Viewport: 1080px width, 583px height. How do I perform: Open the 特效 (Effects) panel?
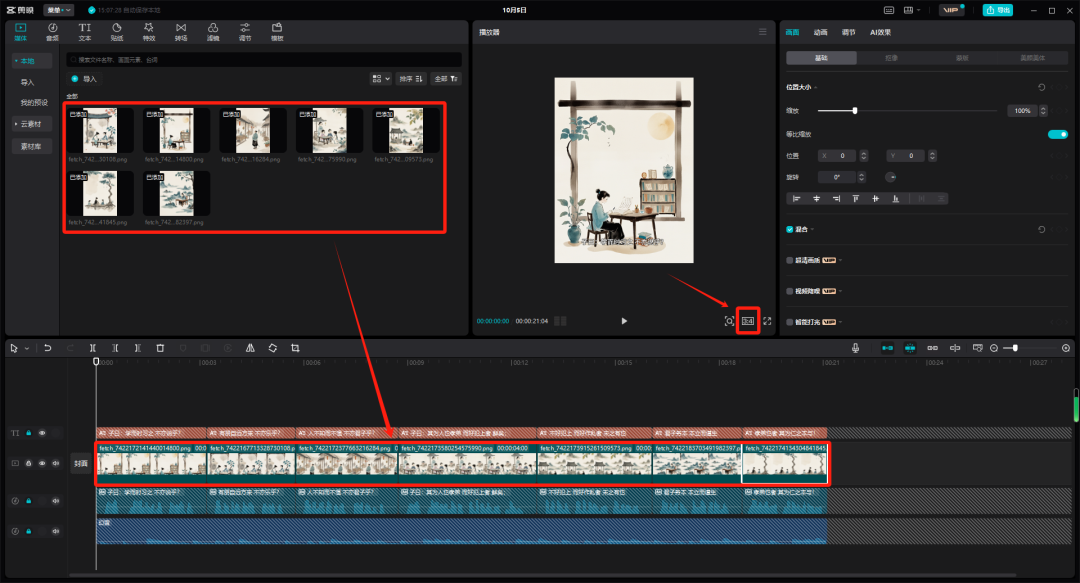(x=149, y=32)
